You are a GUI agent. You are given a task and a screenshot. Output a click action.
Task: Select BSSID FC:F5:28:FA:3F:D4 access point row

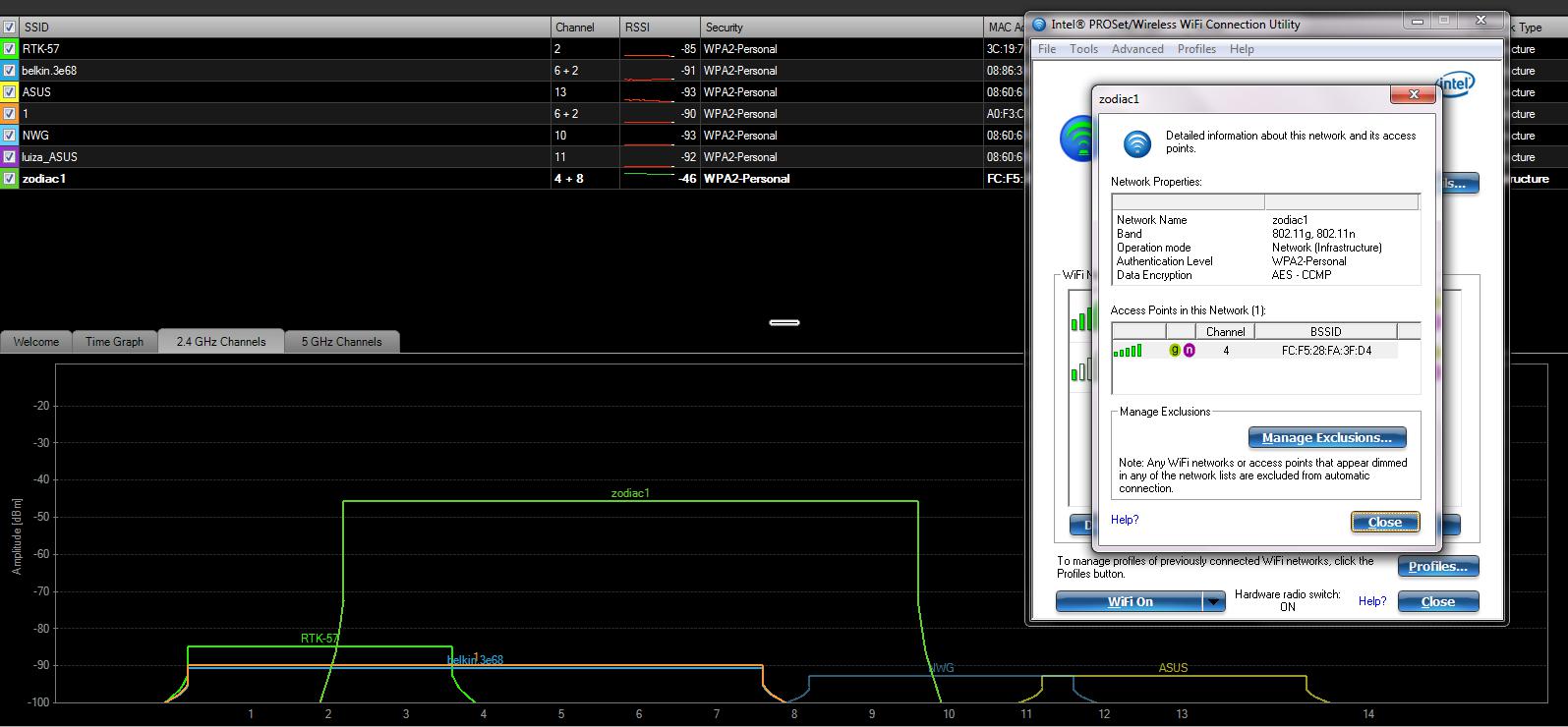pyautogui.click(x=1254, y=351)
